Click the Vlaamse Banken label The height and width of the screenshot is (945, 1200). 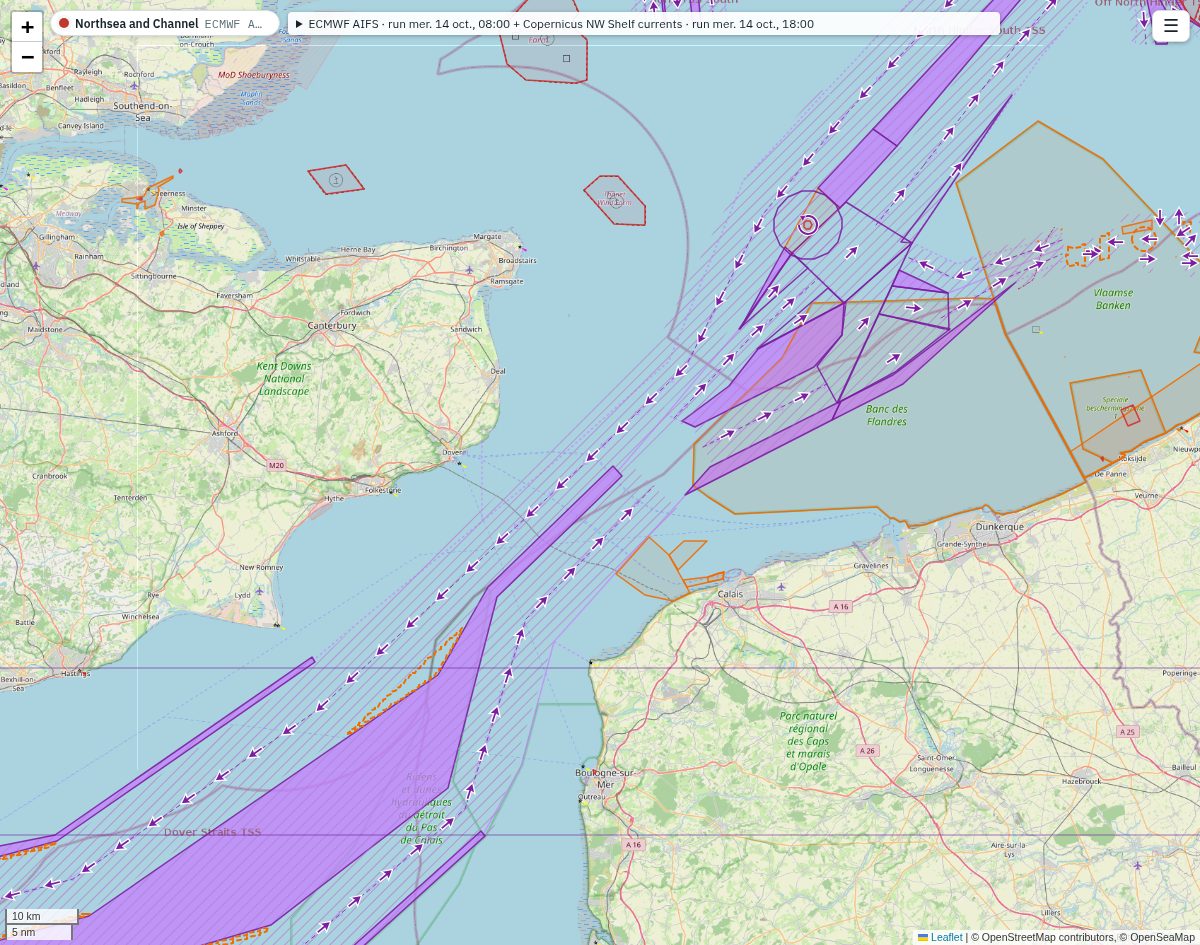pyautogui.click(x=1113, y=298)
